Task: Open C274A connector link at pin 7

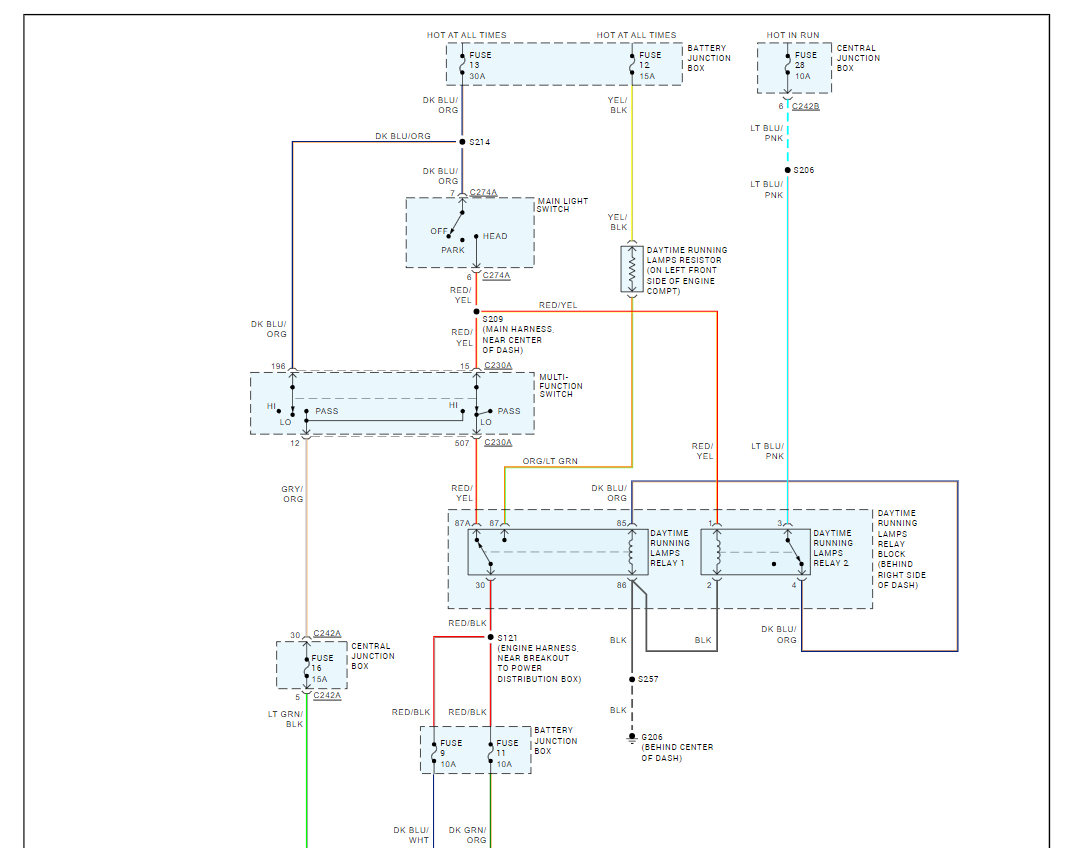Action: click(x=483, y=192)
